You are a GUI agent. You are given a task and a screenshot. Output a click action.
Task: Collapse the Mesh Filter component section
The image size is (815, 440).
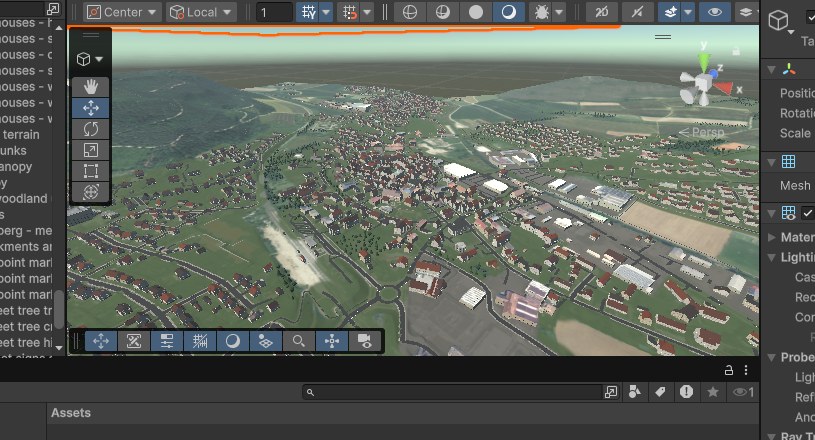(772, 162)
